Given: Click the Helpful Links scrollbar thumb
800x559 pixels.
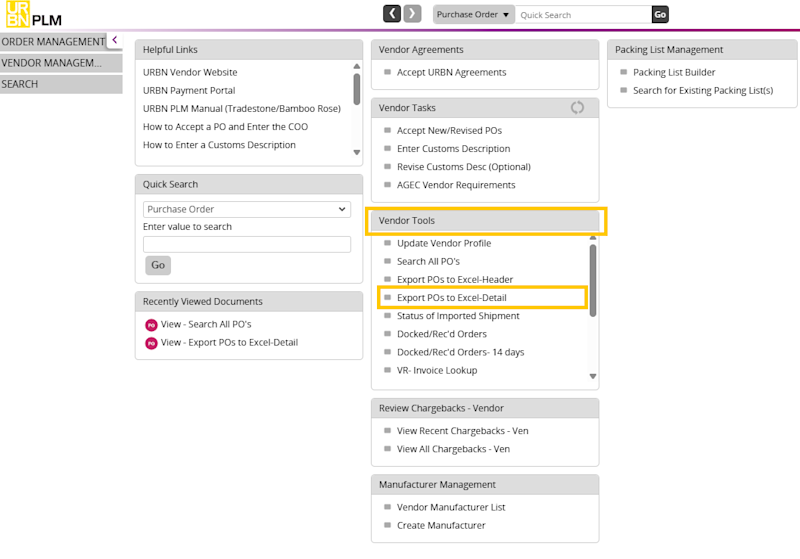Looking at the screenshot, I should click(357, 89).
